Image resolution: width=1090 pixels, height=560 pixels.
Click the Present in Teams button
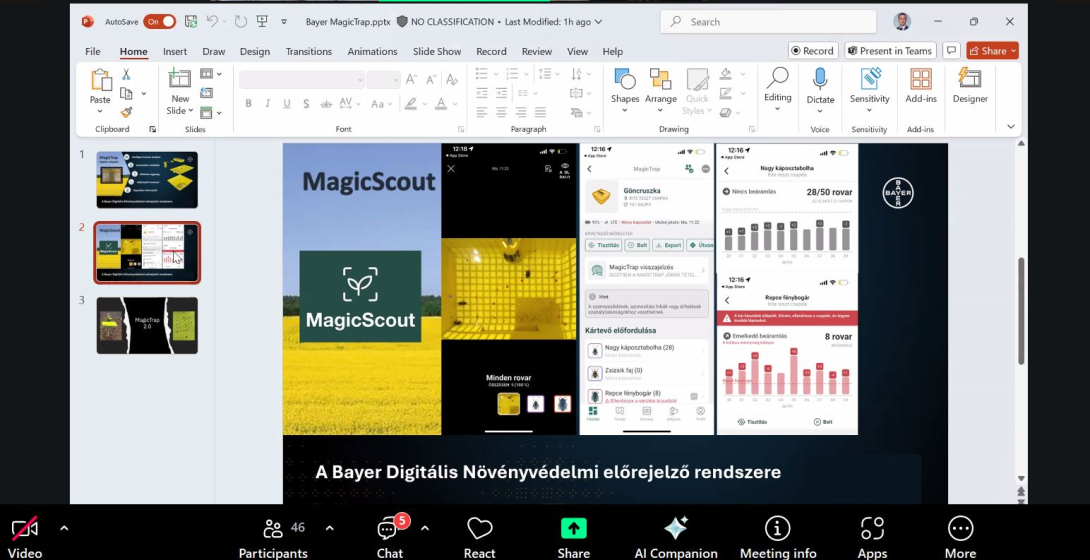pos(889,51)
